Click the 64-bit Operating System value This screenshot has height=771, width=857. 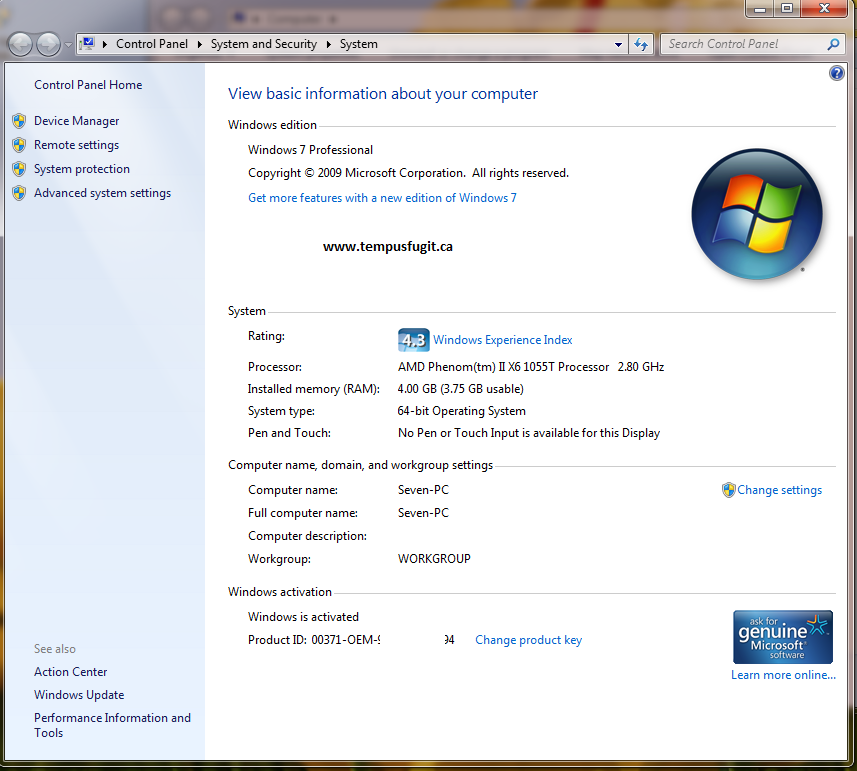[461, 411]
